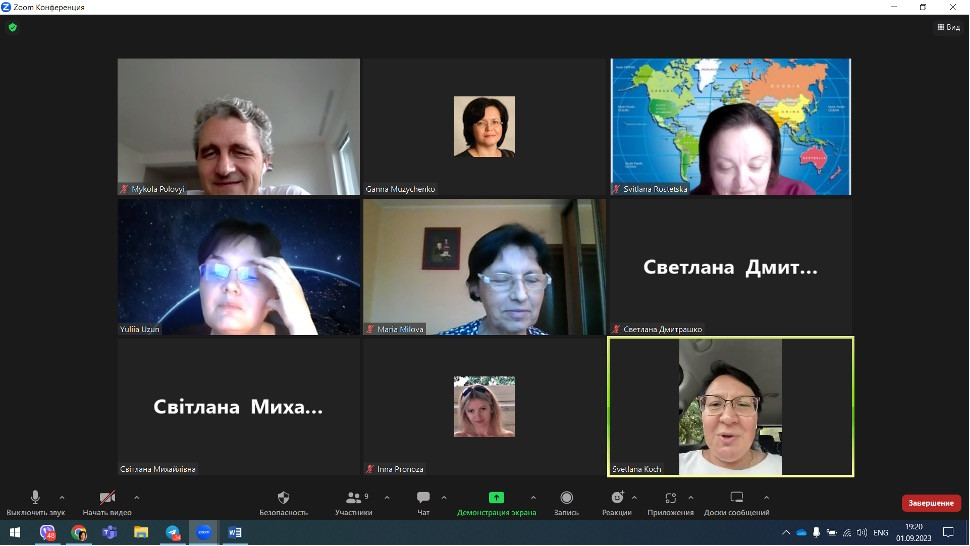Open Microsoft Teams from the taskbar
This screenshot has height=546, width=970.
(109, 532)
